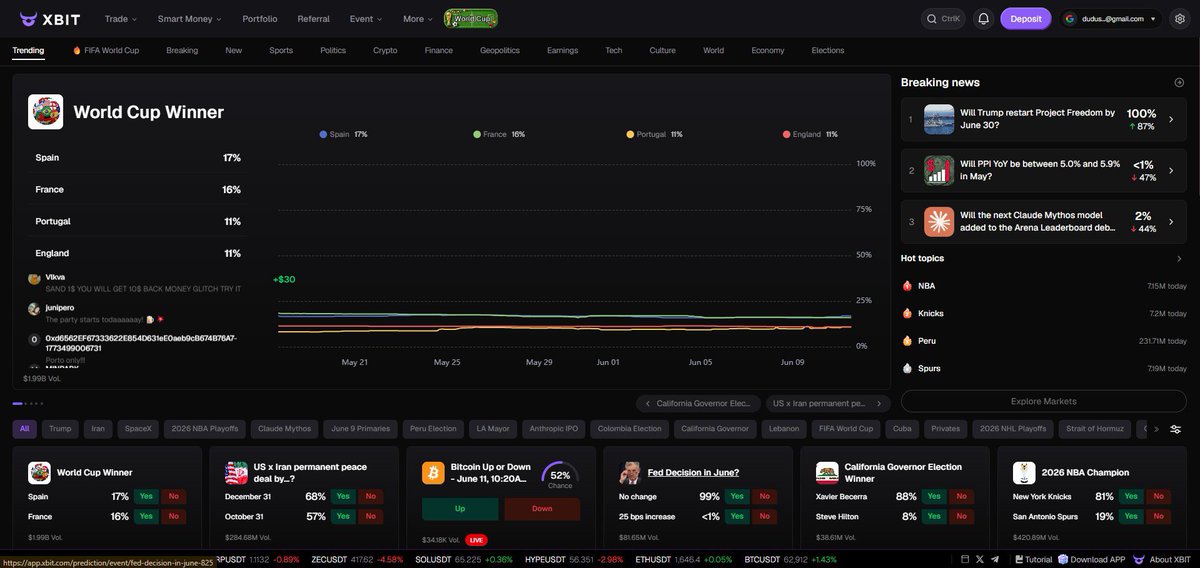The width and height of the screenshot is (1200, 568).
Task: Go to previous slide California Governor Elec...
Action: coord(698,403)
